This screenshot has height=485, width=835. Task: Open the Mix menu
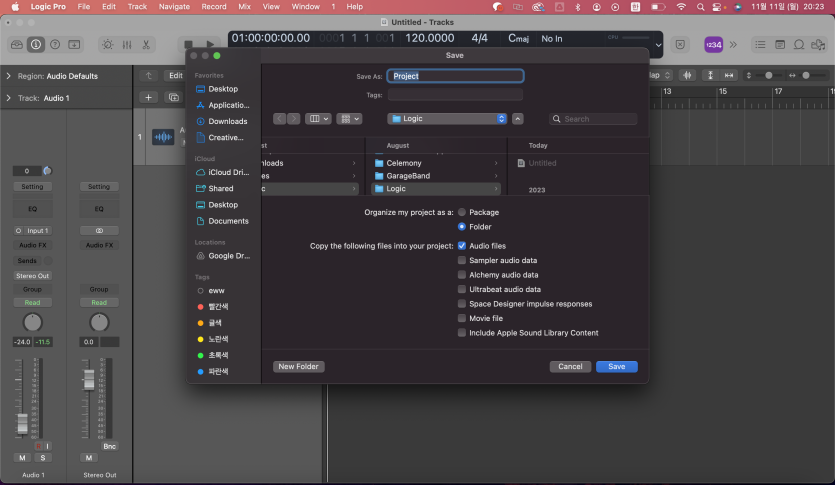244,6
